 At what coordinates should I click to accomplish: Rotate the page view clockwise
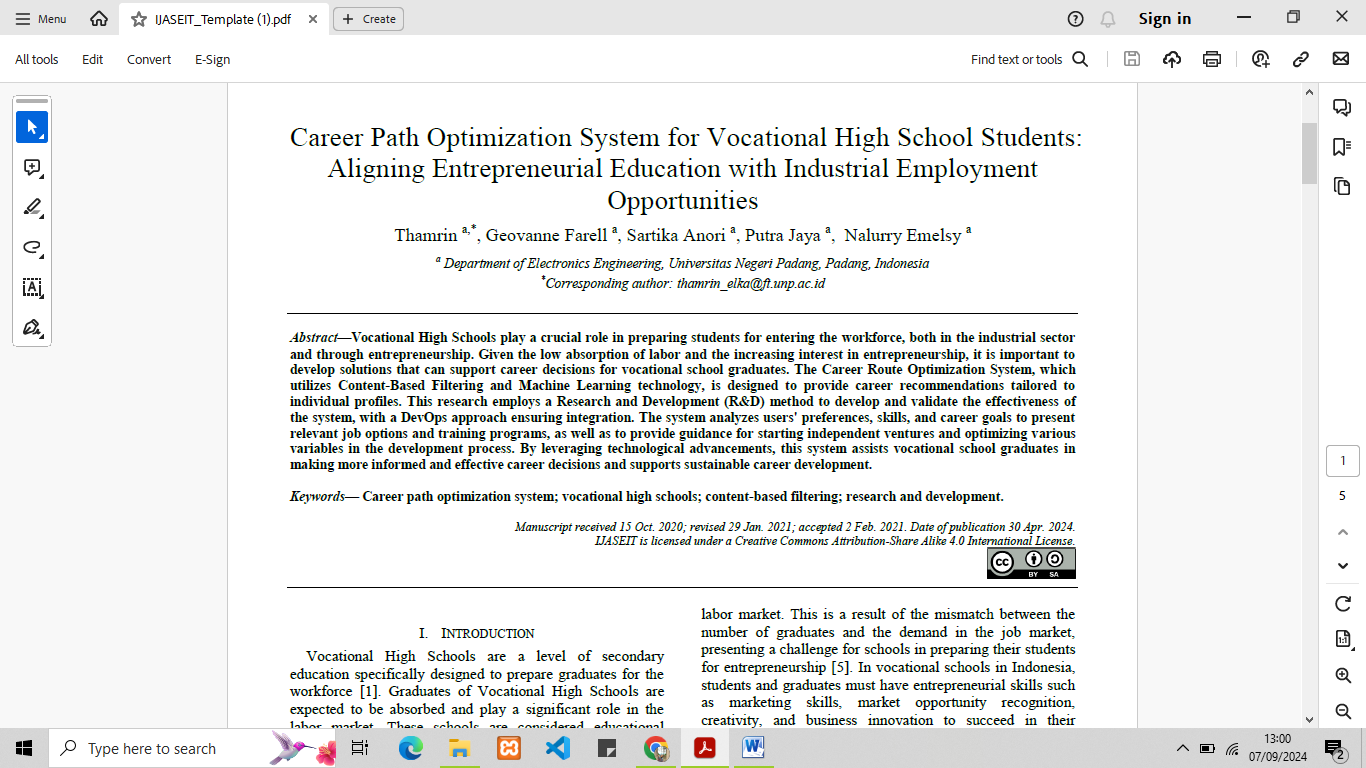click(1343, 604)
